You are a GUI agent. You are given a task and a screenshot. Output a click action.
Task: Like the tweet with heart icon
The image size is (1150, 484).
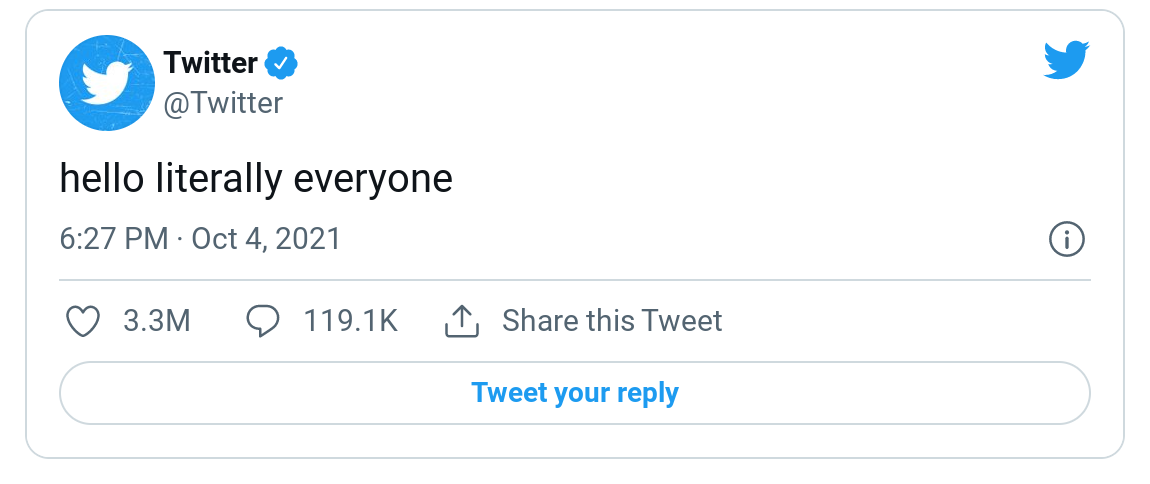83,321
